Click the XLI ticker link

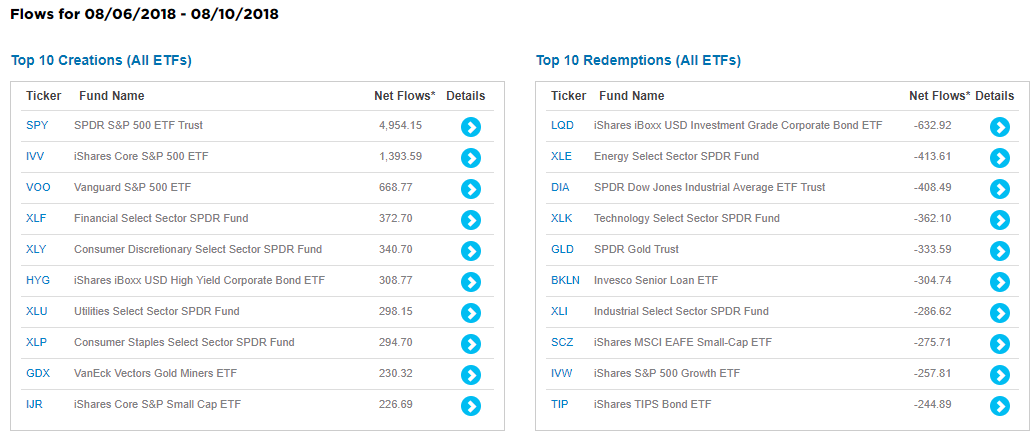559,311
